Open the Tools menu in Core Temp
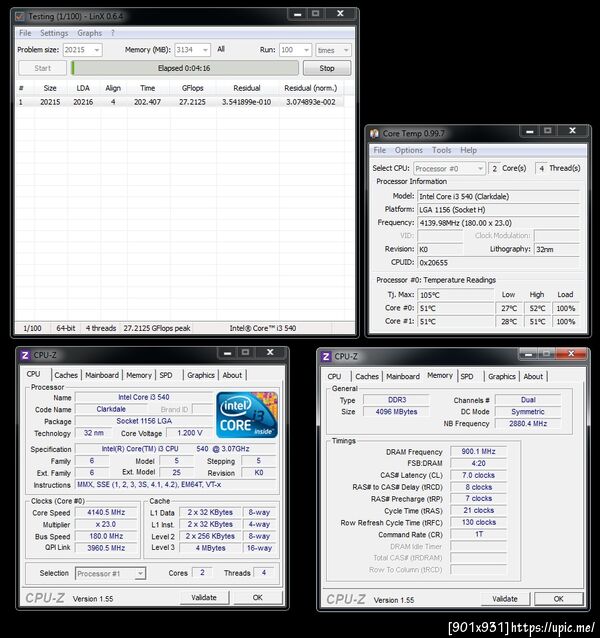600x638 pixels. [x=441, y=150]
